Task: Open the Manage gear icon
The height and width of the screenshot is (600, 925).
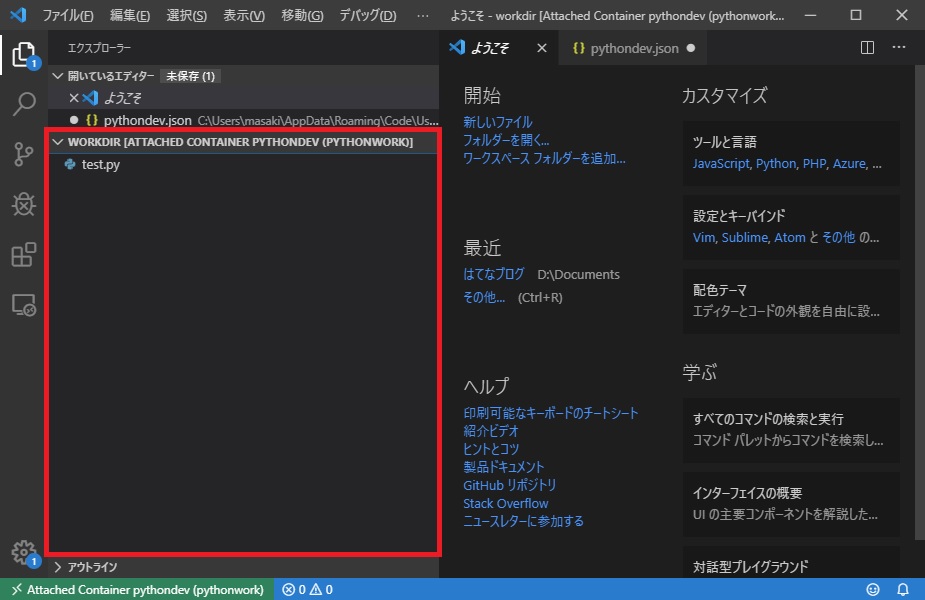Action: coord(24,551)
